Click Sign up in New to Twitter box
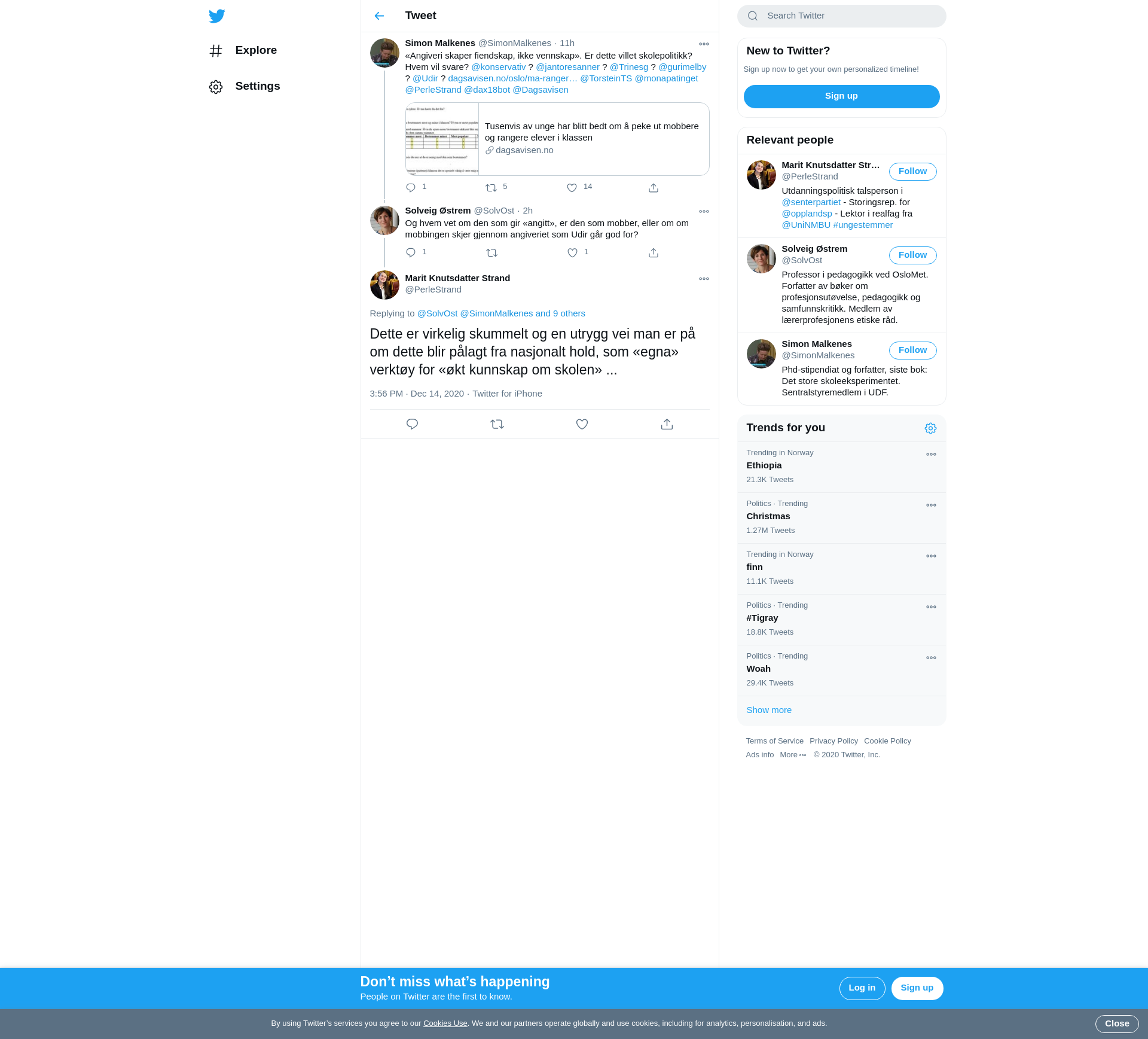Image resolution: width=1148 pixels, height=1039 pixels. point(841,96)
